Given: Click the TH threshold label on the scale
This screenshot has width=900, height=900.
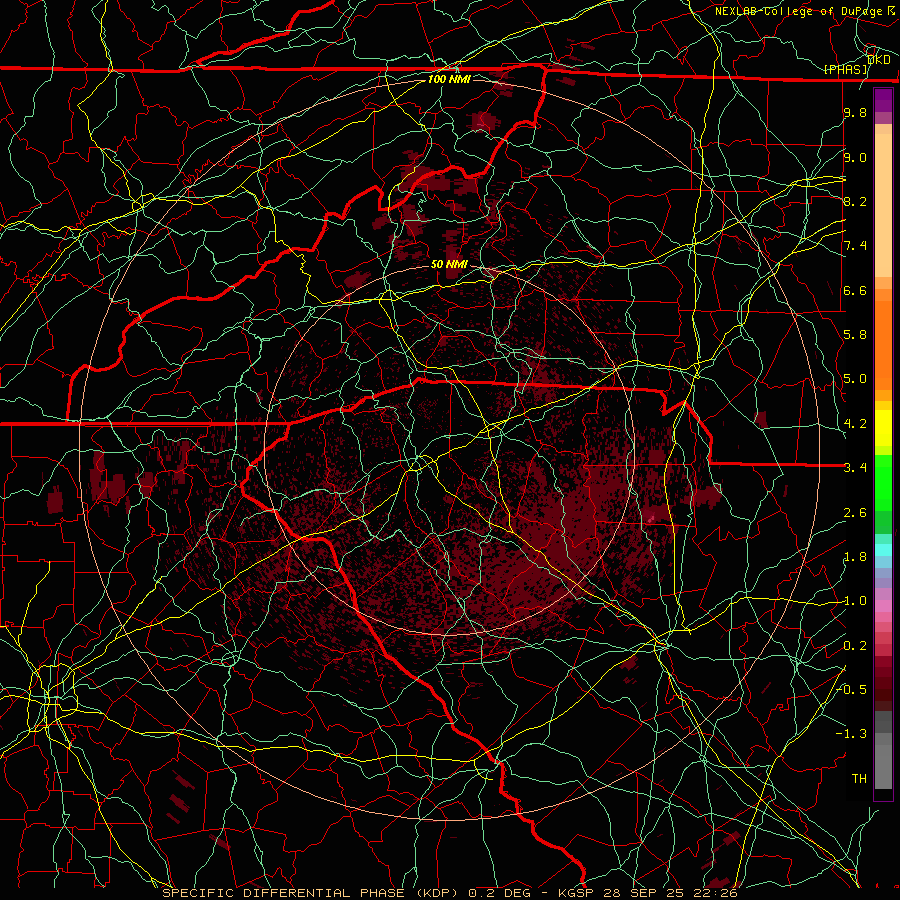Looking at the screenshot, I should pyautogui.click(x=859, y=779).
